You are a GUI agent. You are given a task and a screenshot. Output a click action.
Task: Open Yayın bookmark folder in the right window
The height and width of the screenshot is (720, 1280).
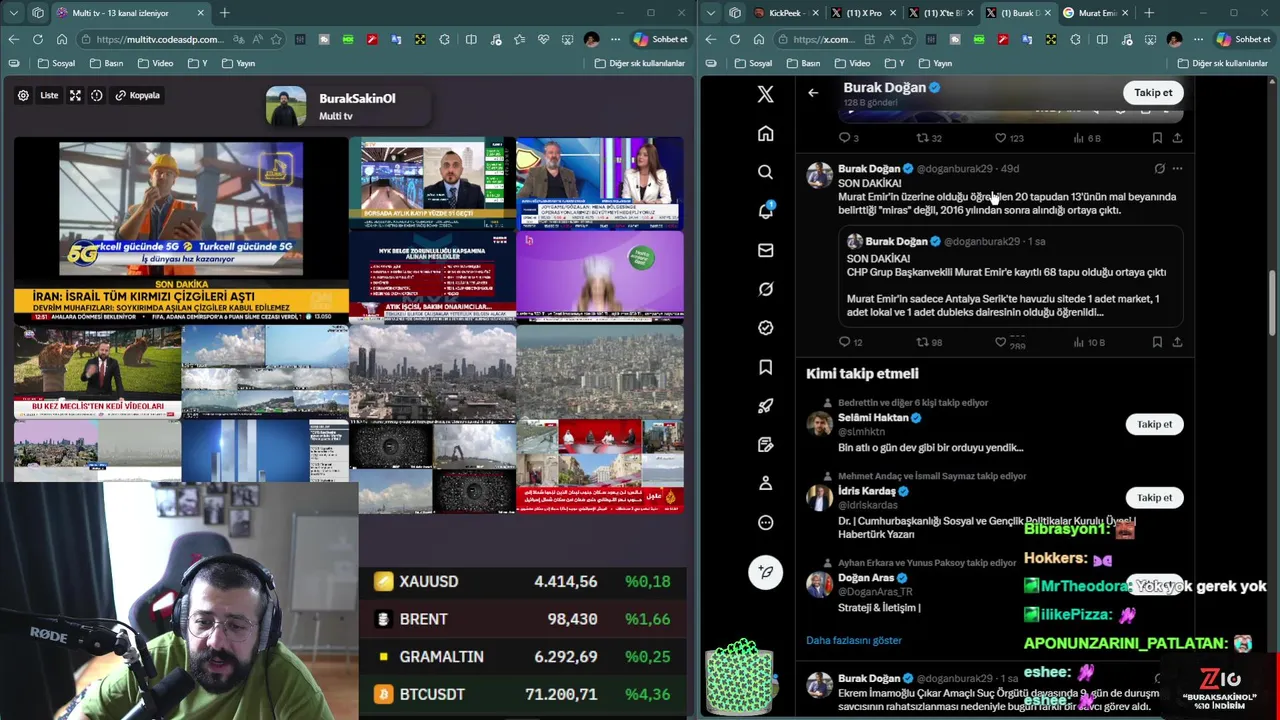pos(935,63)
